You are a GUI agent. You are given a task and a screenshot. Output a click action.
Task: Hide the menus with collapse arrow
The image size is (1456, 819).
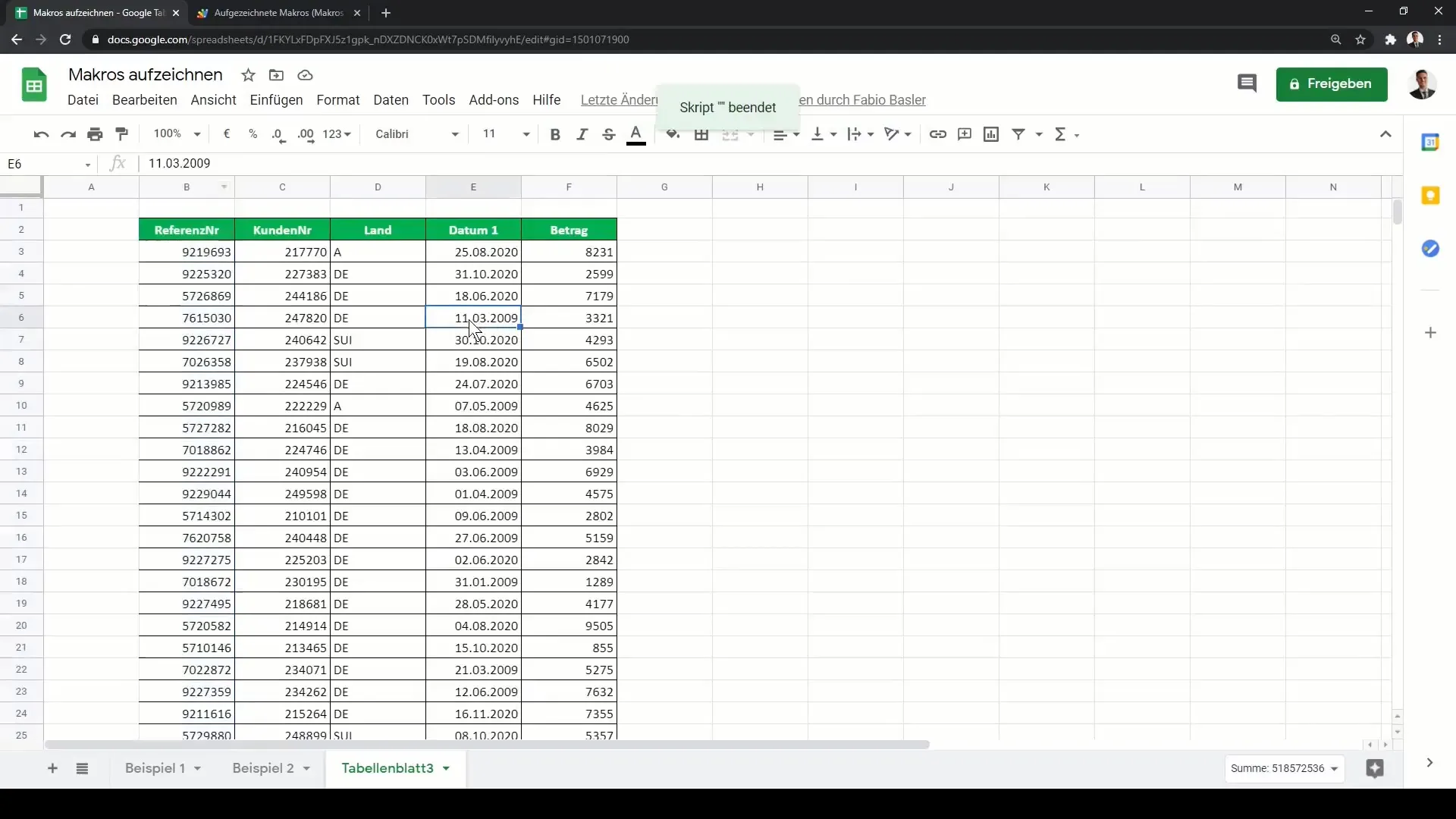click(1385, 134)
